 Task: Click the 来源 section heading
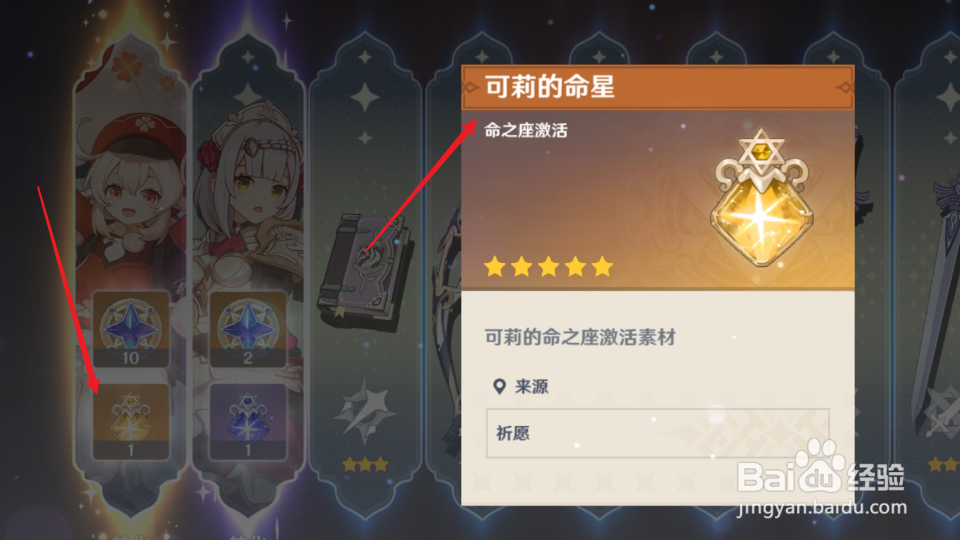point(531,386)
